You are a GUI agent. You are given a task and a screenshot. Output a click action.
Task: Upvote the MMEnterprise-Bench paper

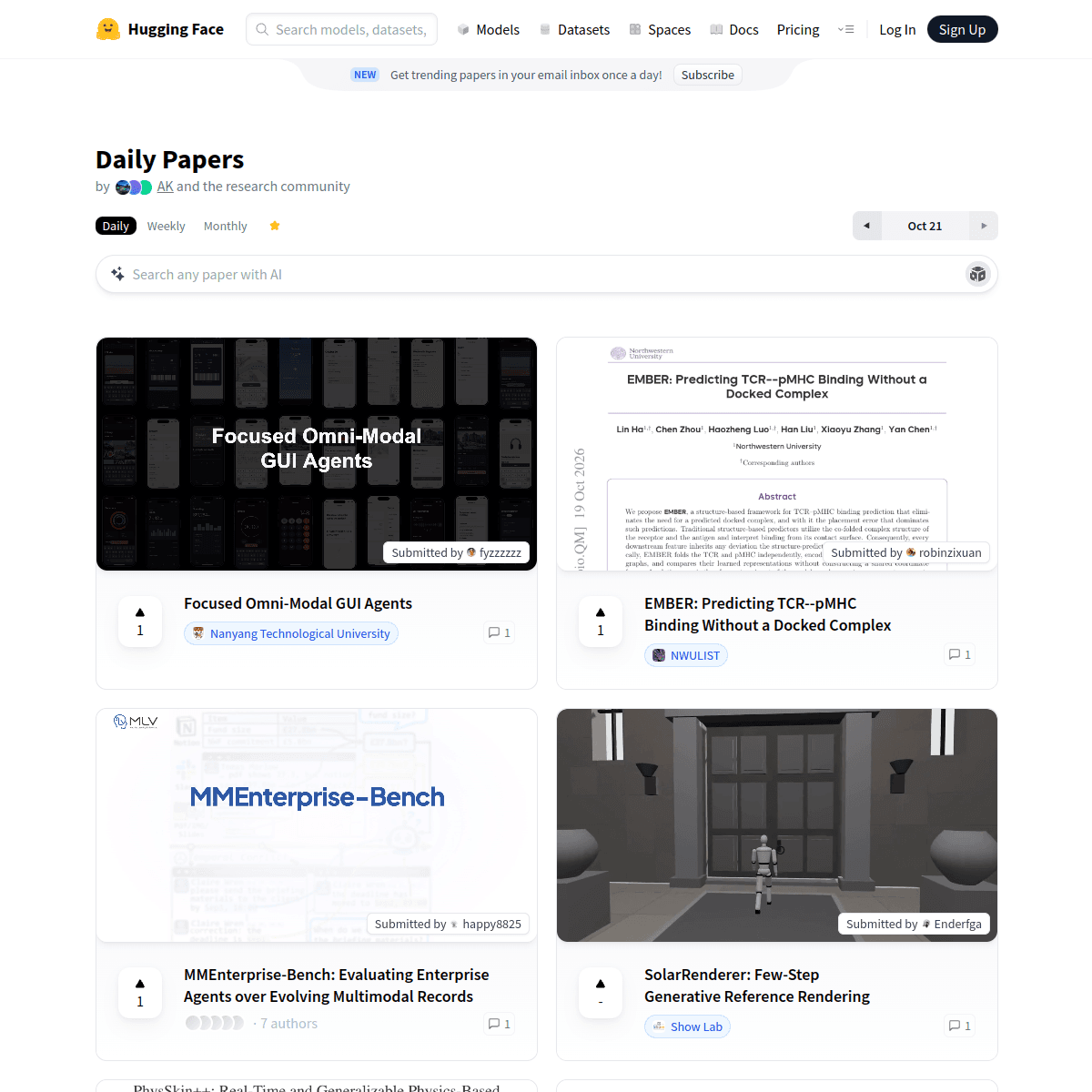[x=140, y=993]
